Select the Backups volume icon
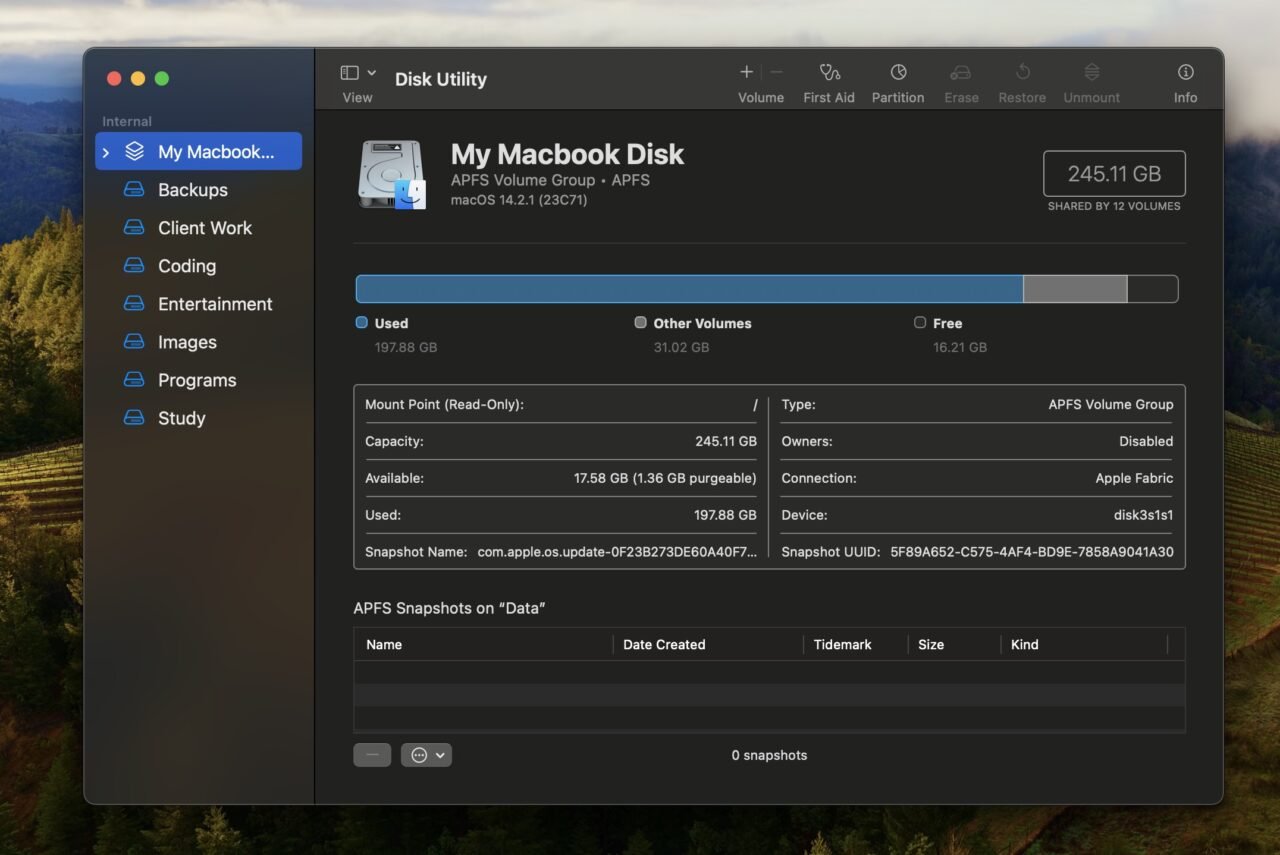Screen dimensions: 1280x855 tap(134, 189)
